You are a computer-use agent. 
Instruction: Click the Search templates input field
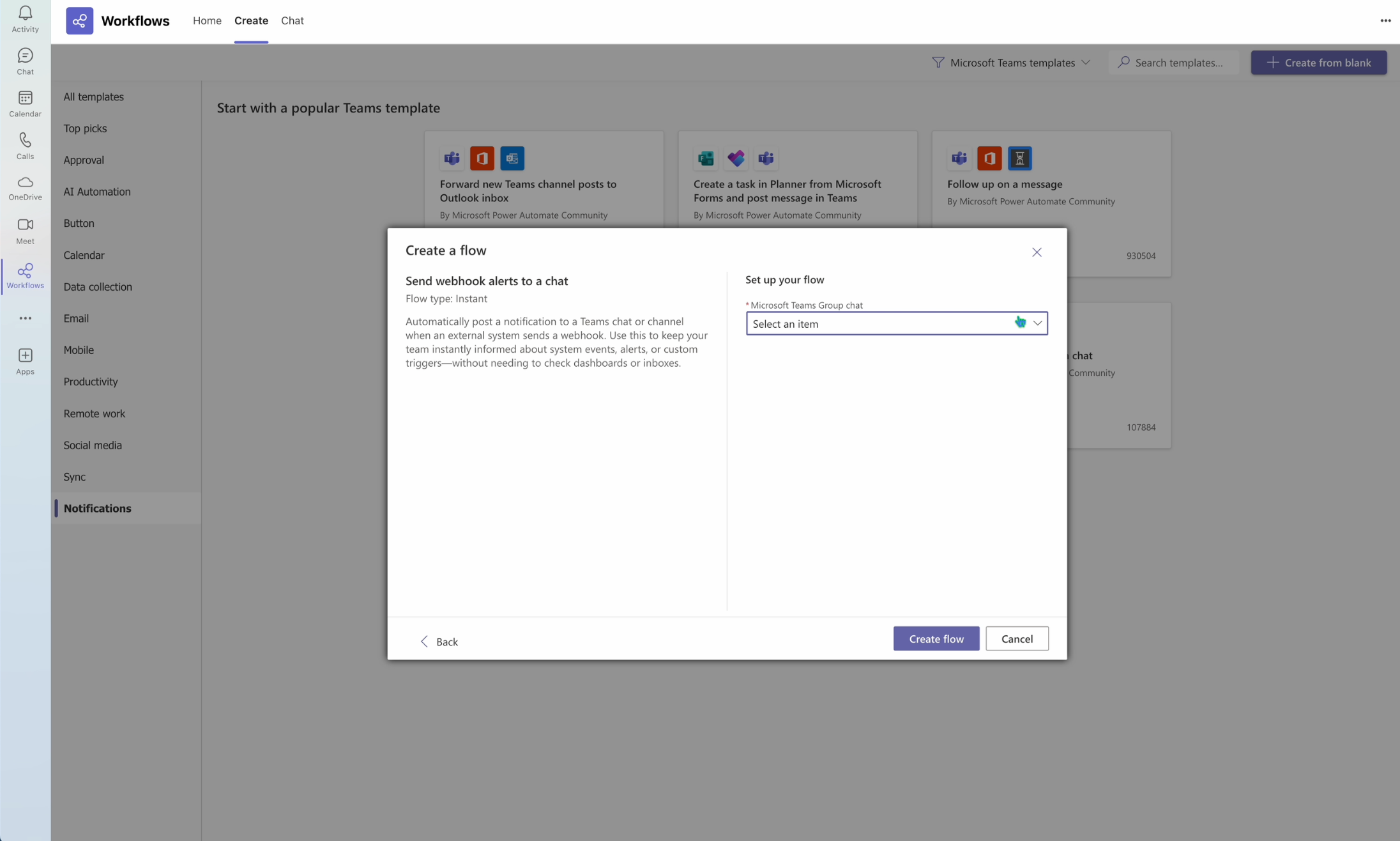[x=1178, y=63]
